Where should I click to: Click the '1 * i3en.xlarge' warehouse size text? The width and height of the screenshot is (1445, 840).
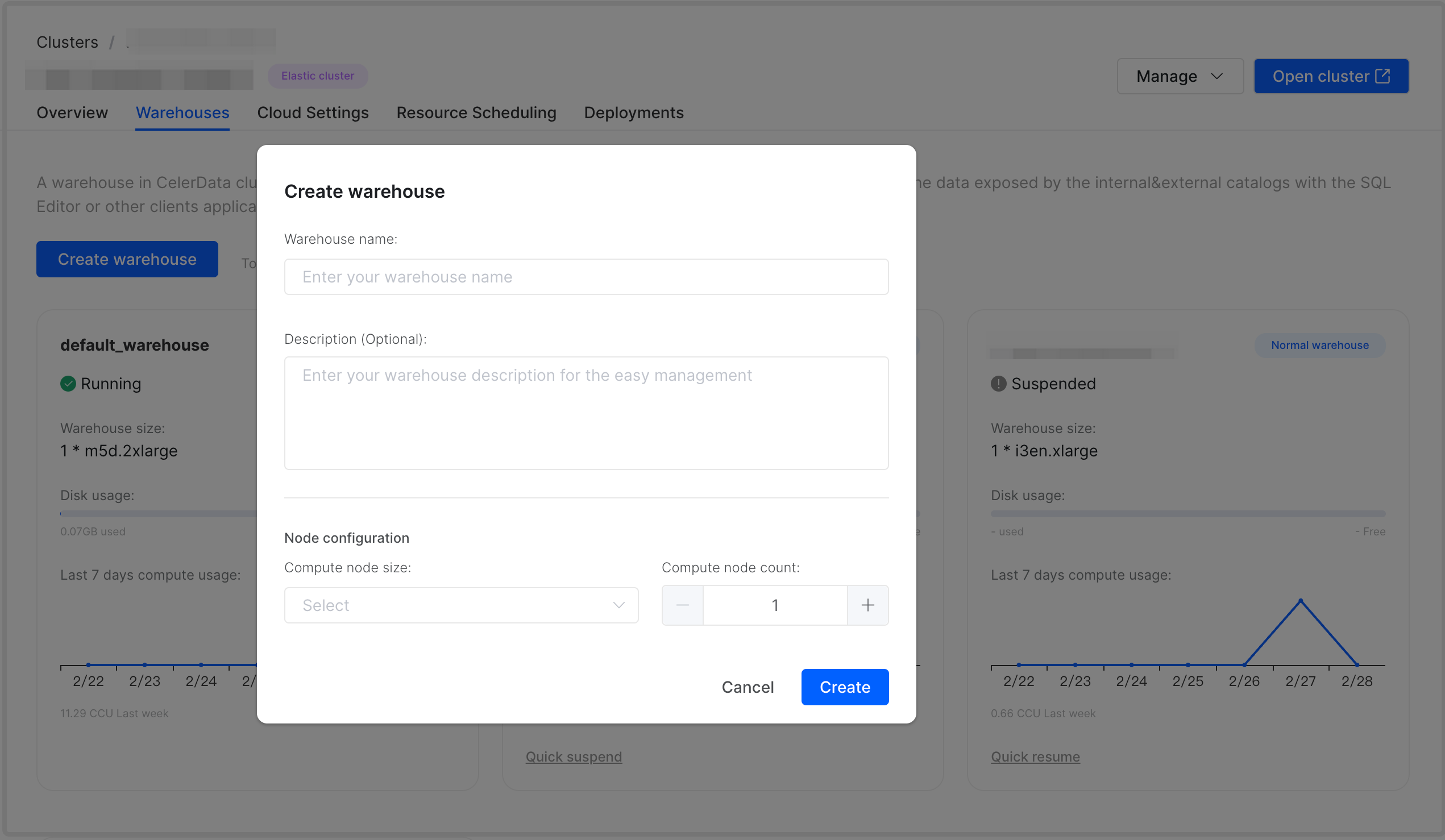tap(1044, 451)
